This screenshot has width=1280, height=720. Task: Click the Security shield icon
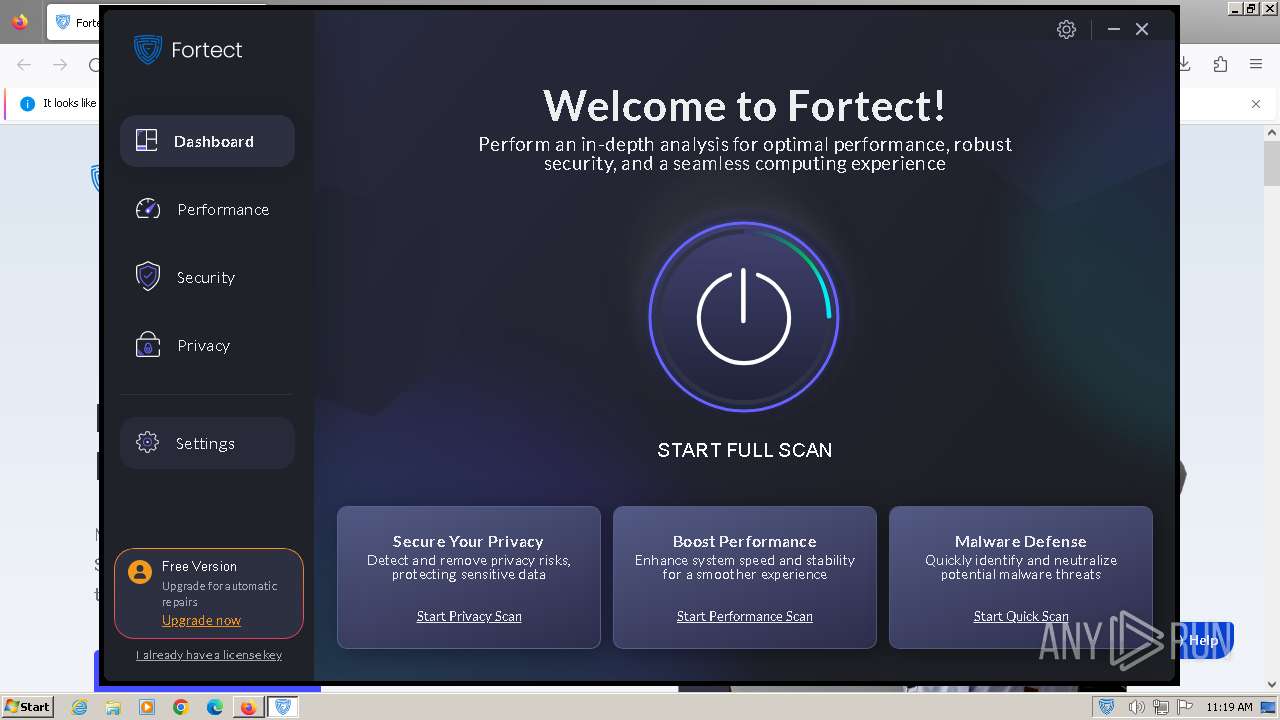point(147,277)
